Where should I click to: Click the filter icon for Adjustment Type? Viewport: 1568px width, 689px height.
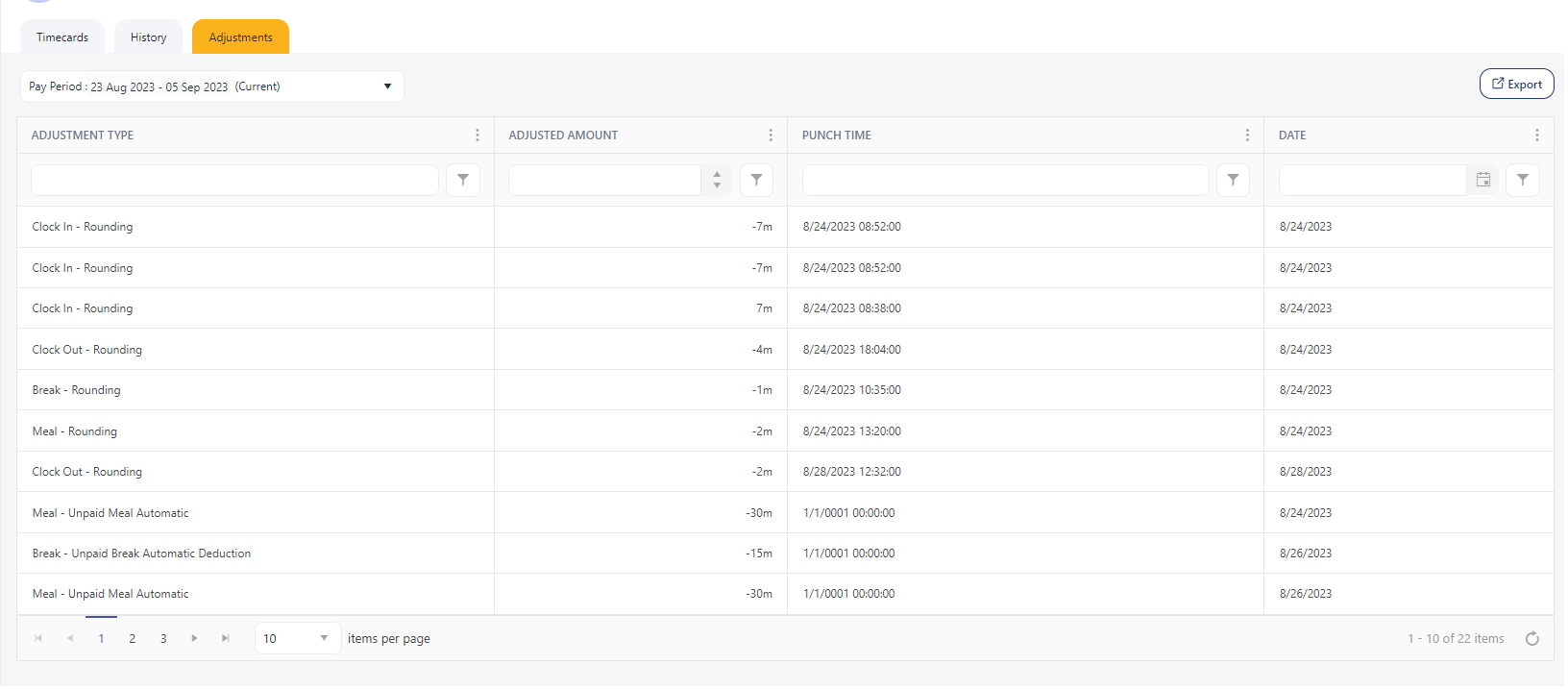coord(463,180)
